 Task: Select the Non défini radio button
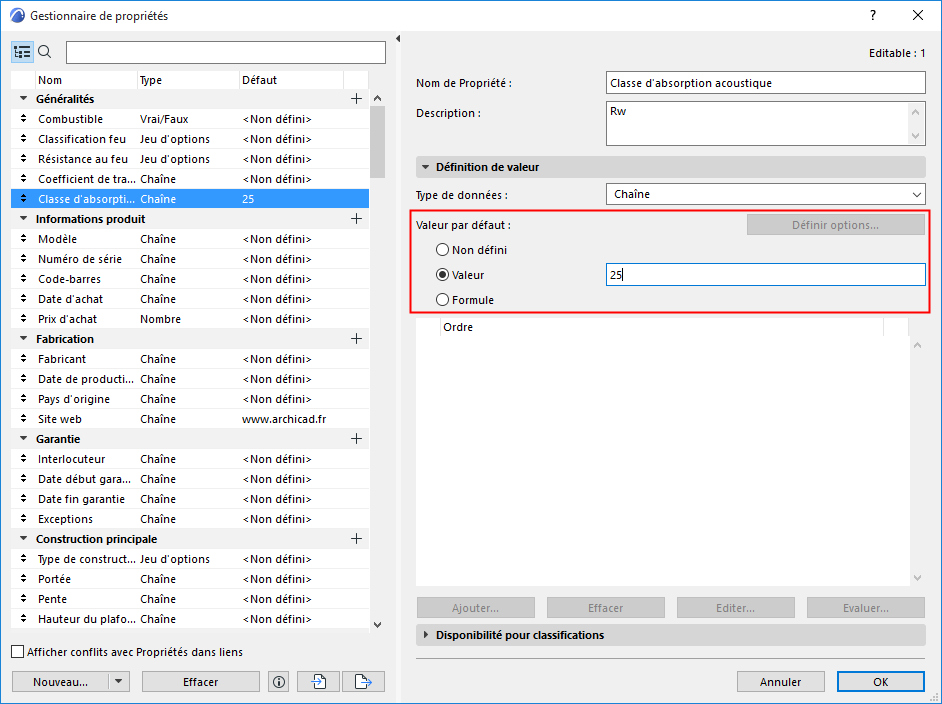click(443, 250)
